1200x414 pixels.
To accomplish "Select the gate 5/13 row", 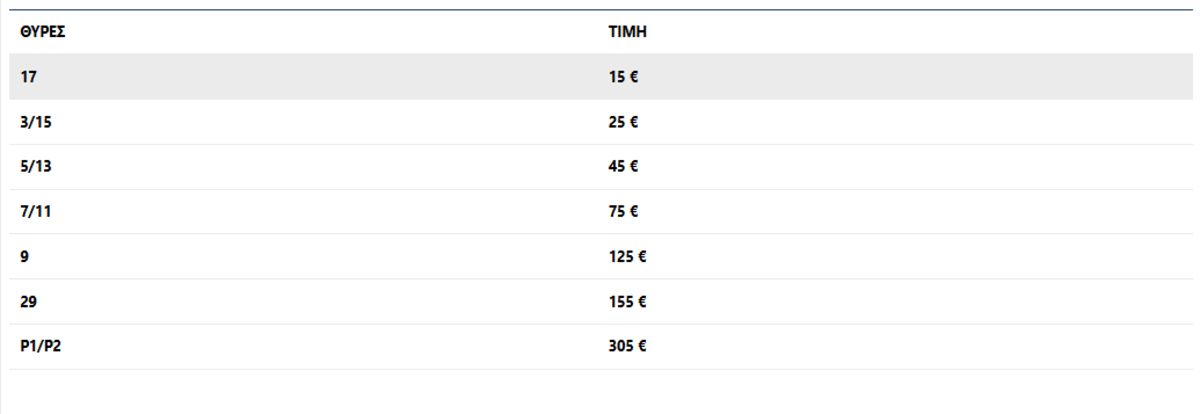I will point(601,167).
